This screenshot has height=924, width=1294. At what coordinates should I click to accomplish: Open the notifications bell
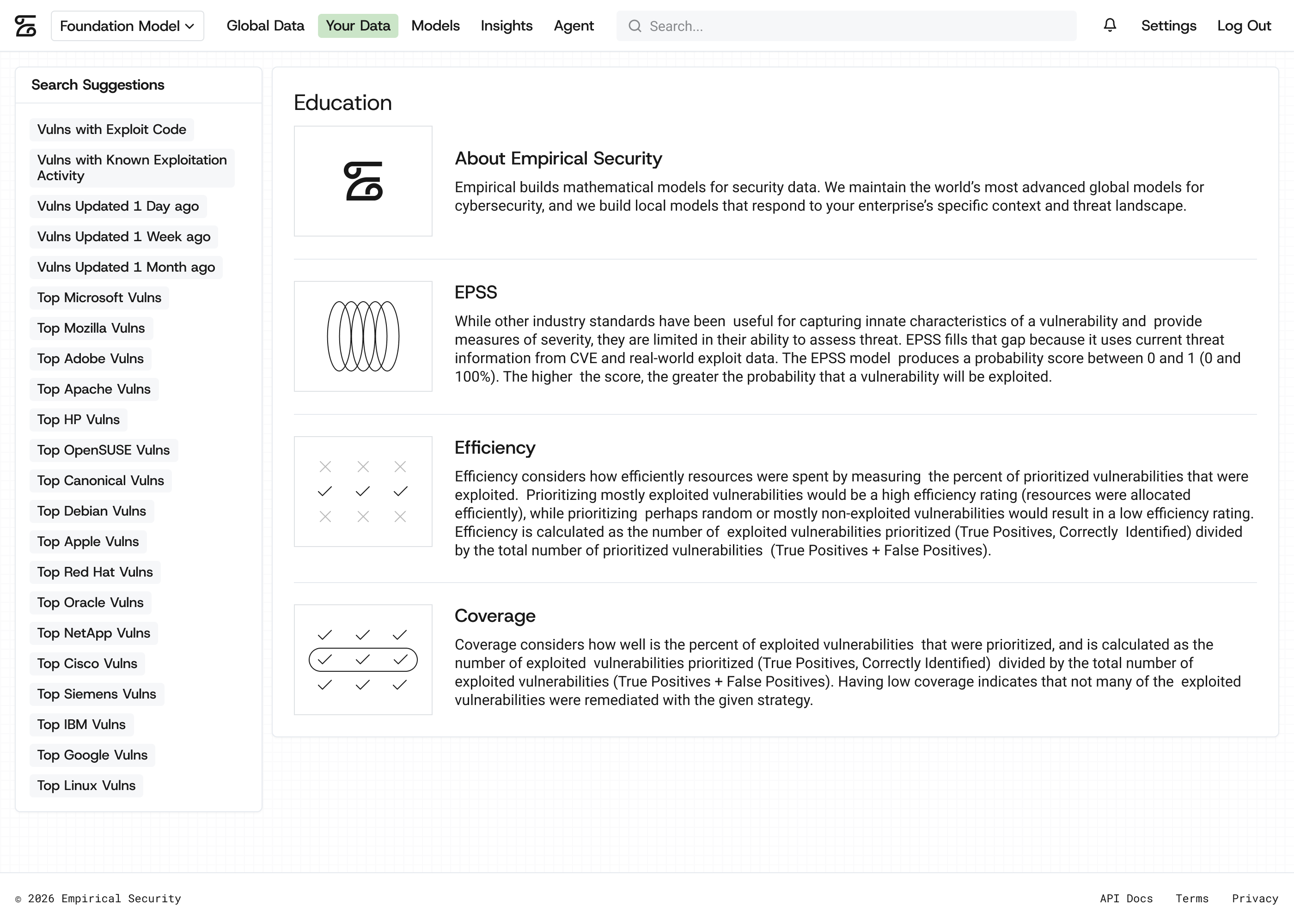pos(1110,25)
